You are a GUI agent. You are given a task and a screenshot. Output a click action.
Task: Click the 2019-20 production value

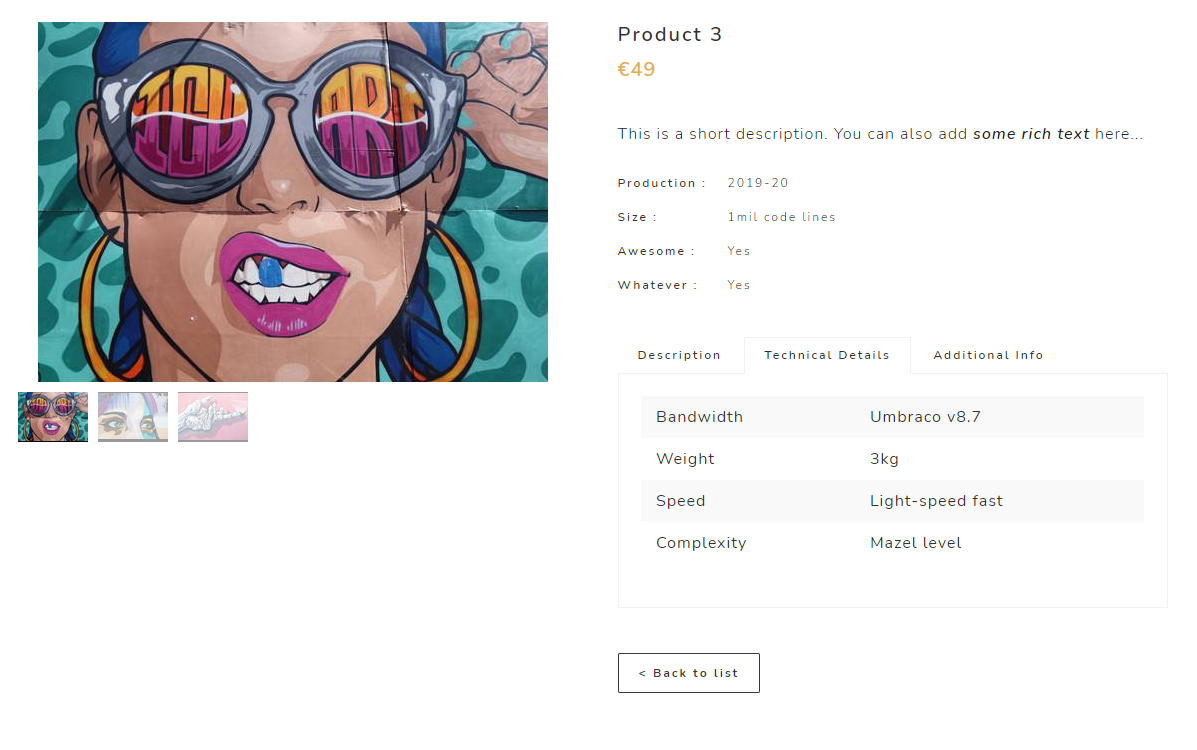tap(758, 183)
